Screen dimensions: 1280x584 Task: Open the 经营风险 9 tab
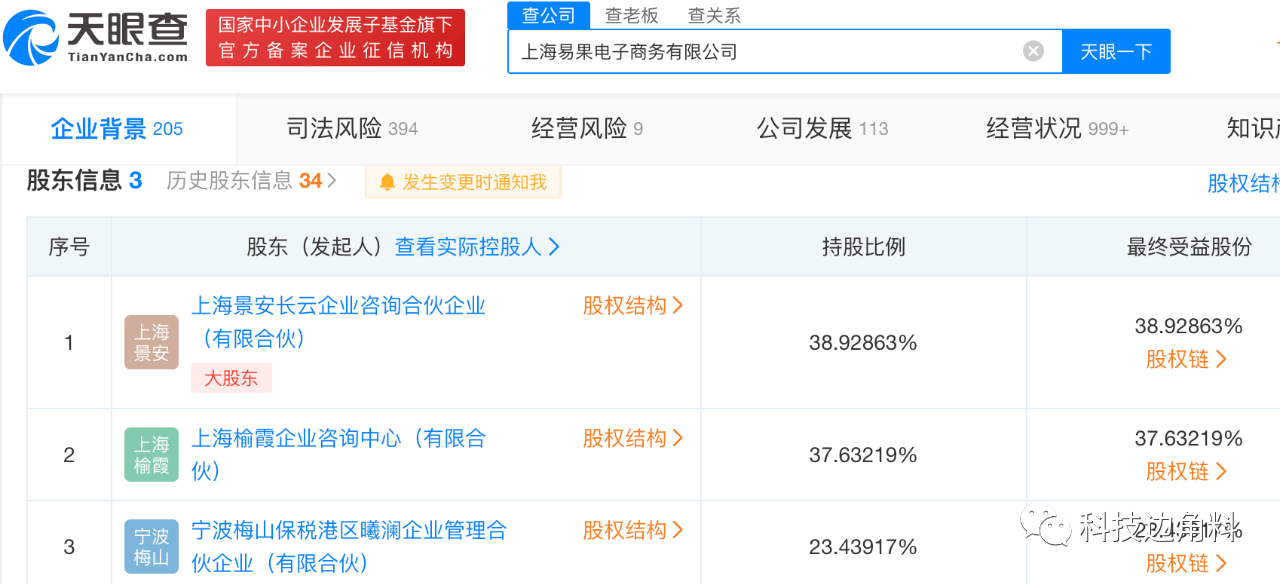coord(587,129)
